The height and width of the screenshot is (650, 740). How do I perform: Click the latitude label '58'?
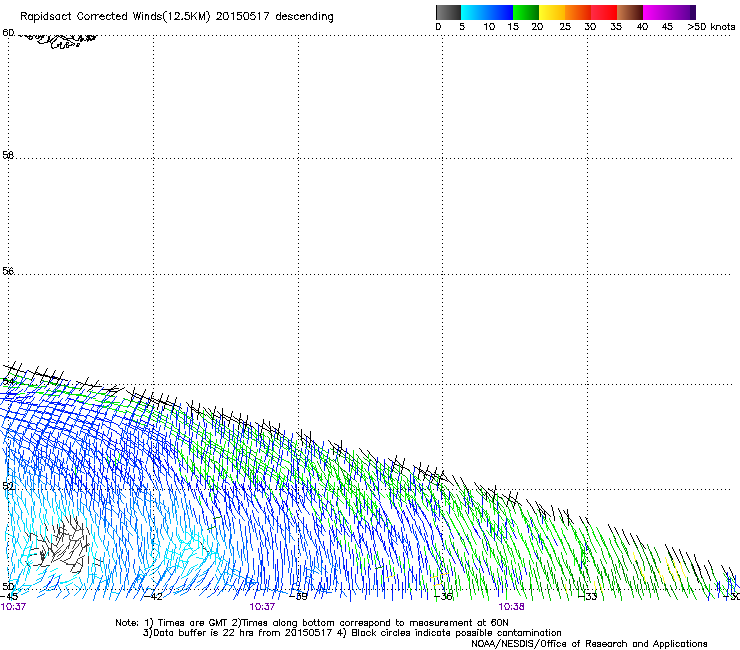pyautogui.click(x=8, y=155)
